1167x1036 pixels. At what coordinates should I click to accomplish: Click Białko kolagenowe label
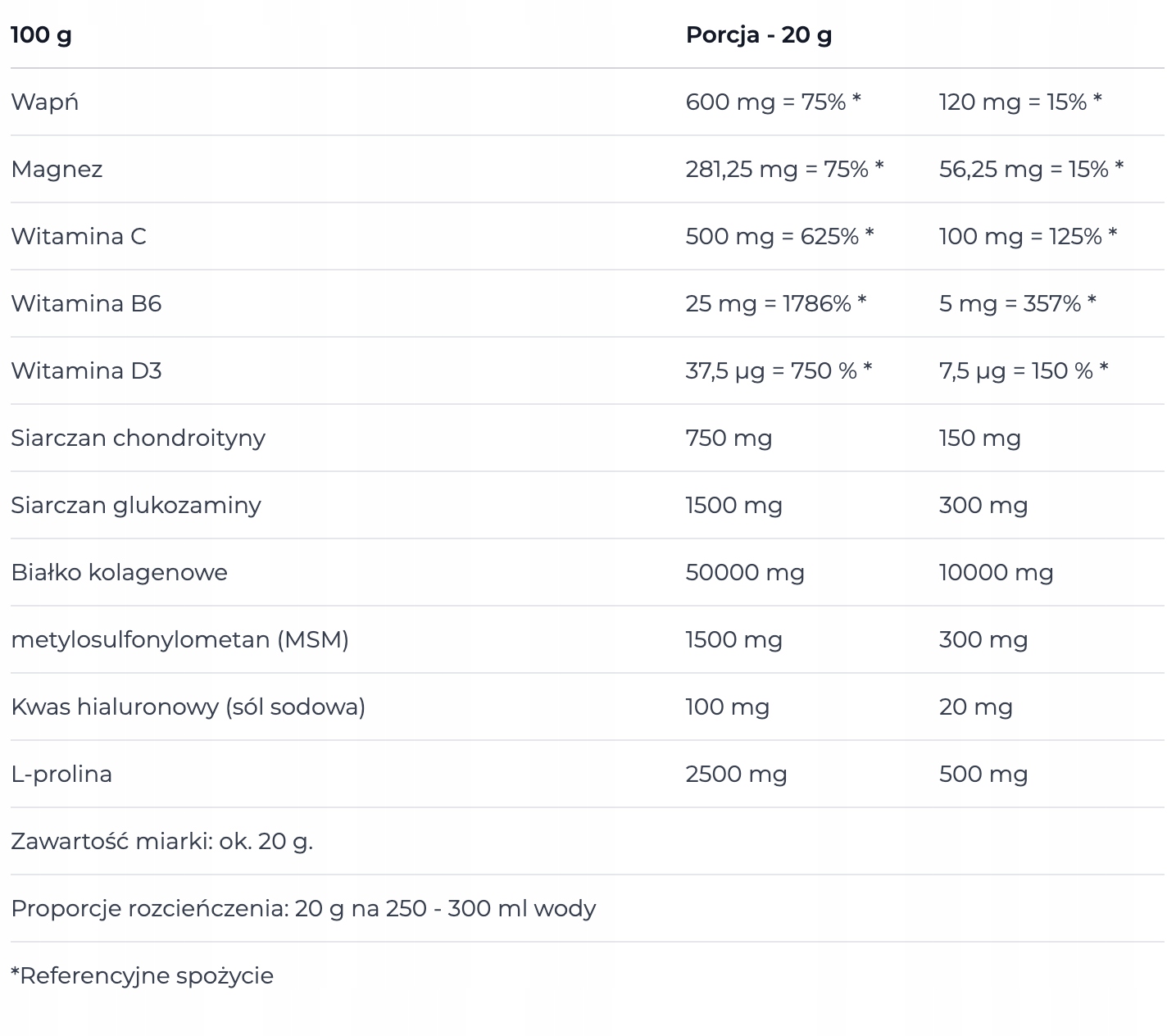click(x=119, y=573)
